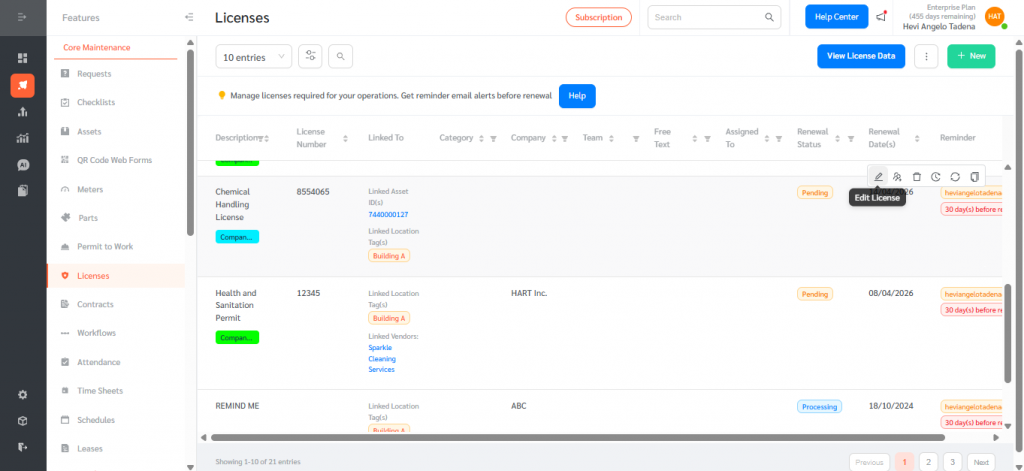Screen dimensions: 1024x471
Task: Click the horizontal table scrollbar
Action: pyautogui.click(x=577, y=437)
